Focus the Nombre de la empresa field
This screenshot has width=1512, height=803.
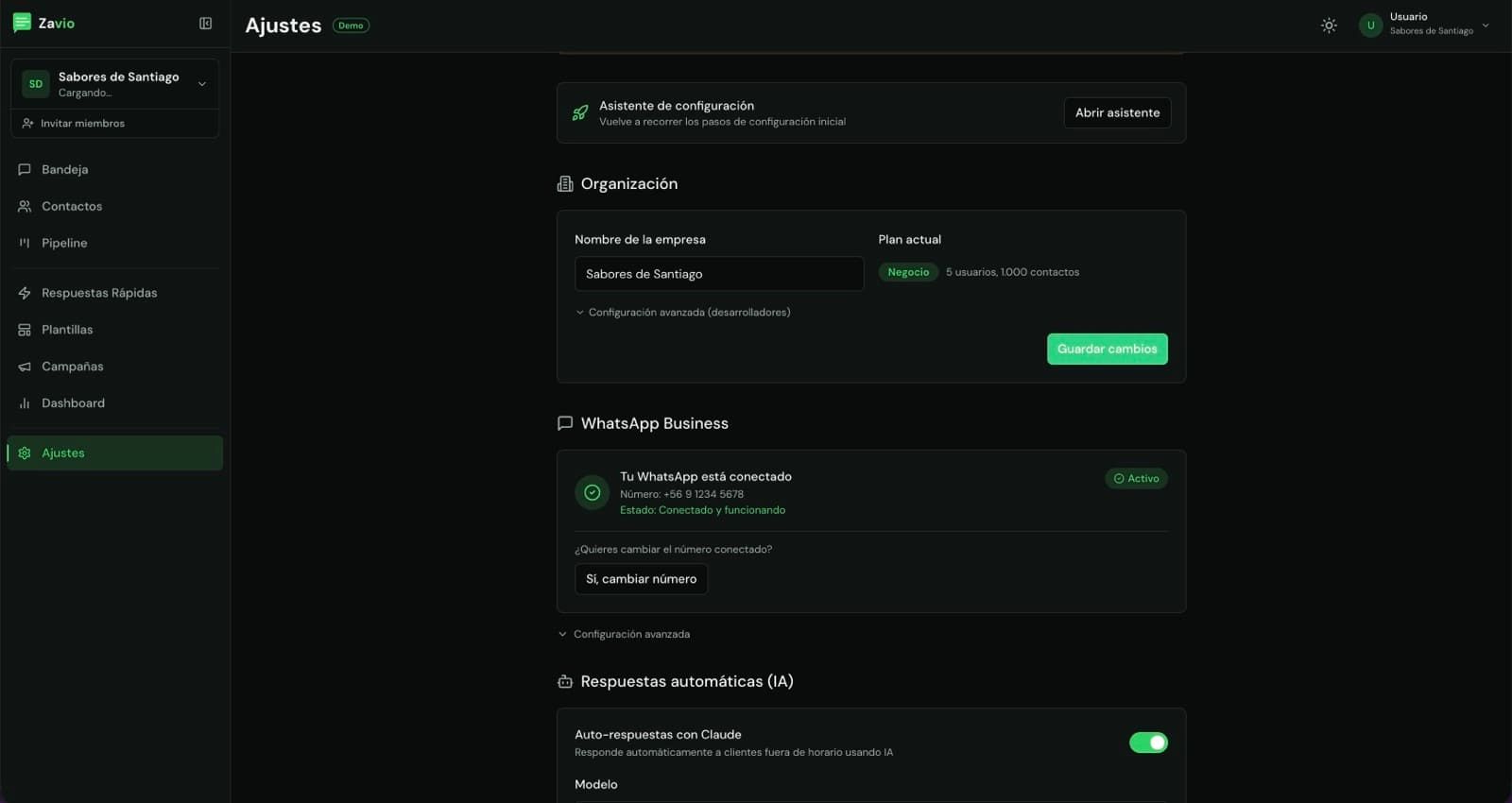[x=719, y=274]
